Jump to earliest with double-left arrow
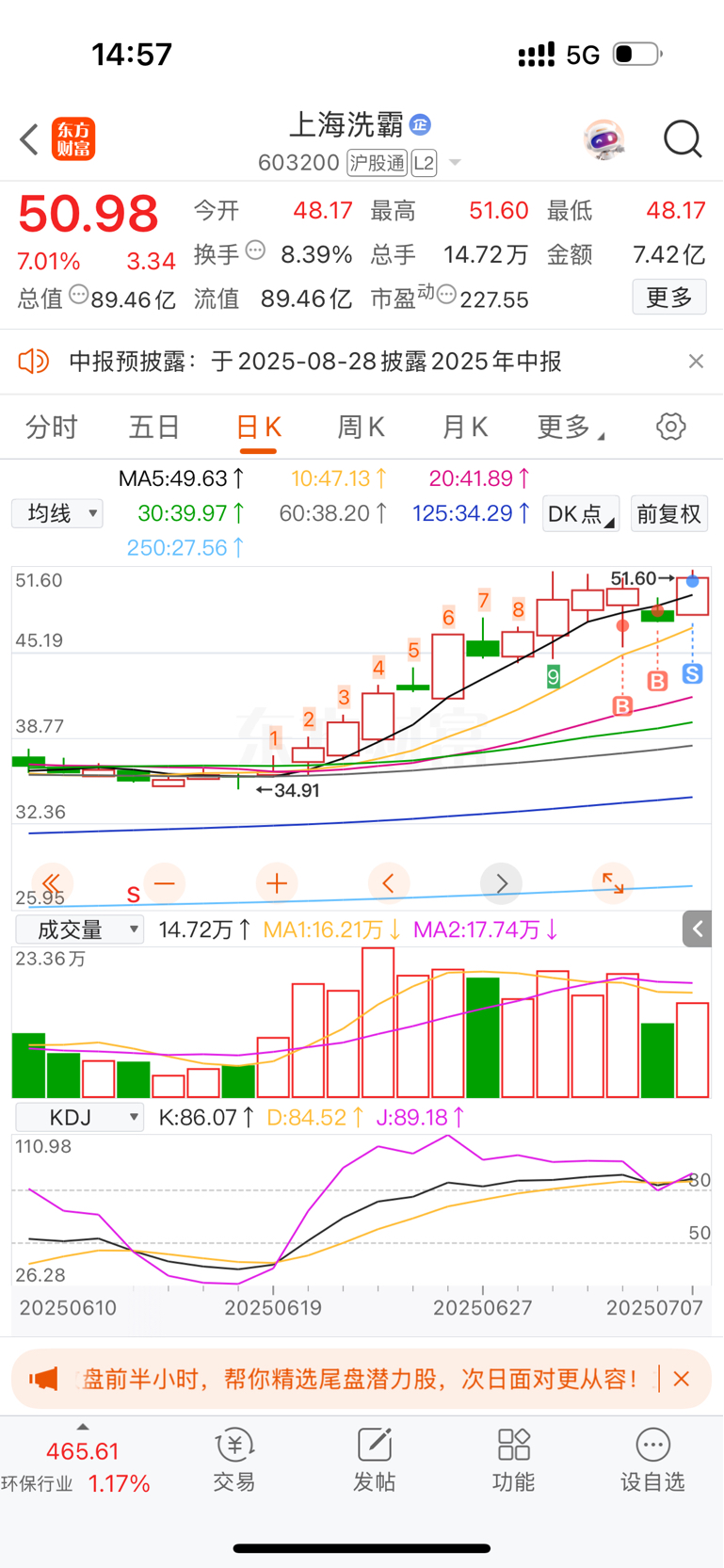The width and height of the screenshot is (724, 1568). pos(51,883)
